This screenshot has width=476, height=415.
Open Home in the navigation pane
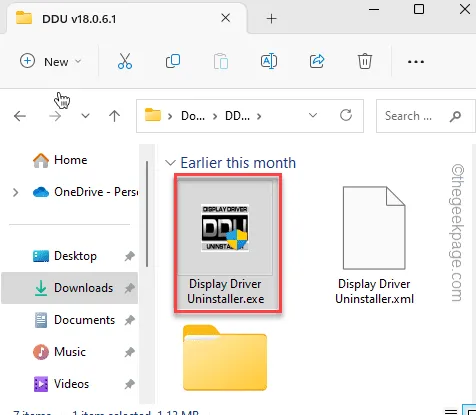click(60, 160)
